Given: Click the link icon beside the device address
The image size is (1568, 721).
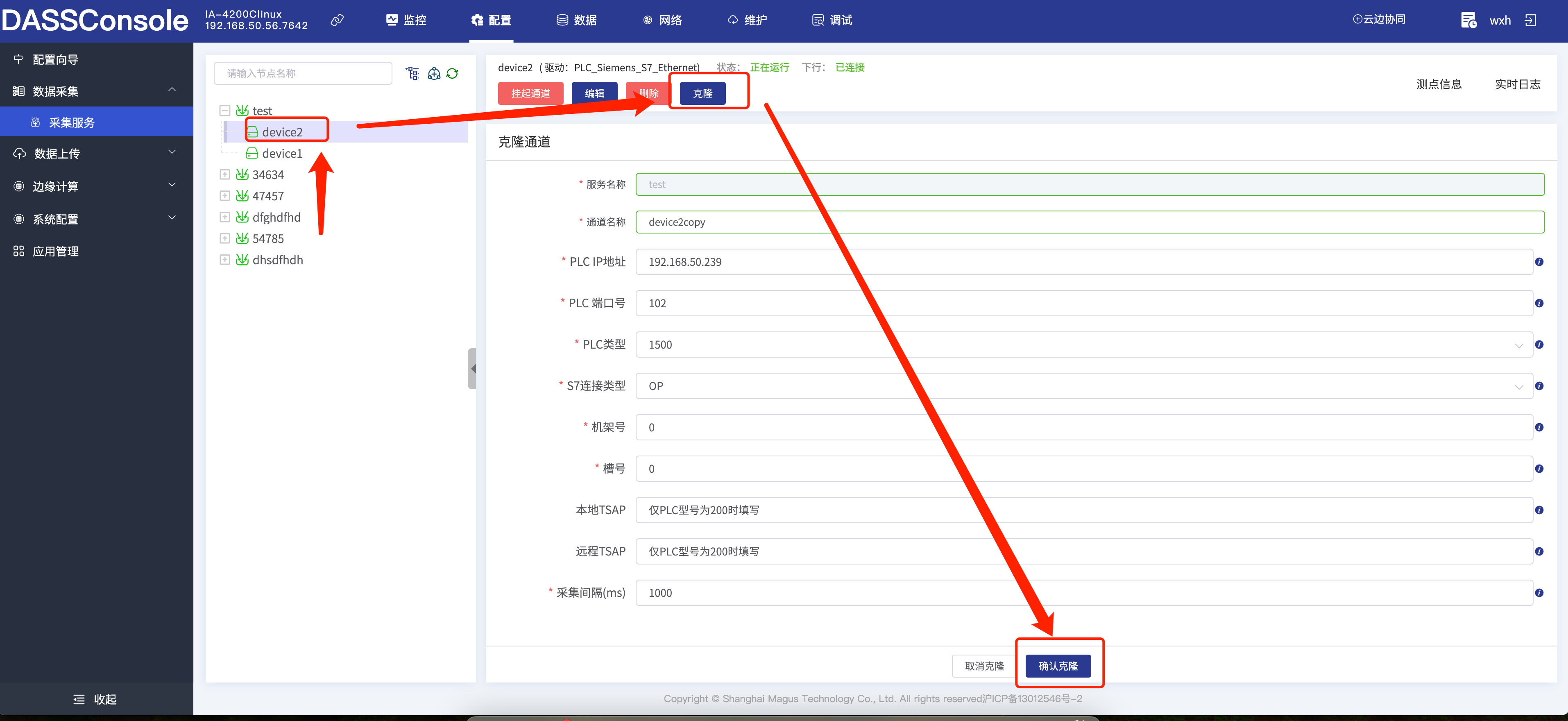Looking at the screenshot, I should point(337,20).
